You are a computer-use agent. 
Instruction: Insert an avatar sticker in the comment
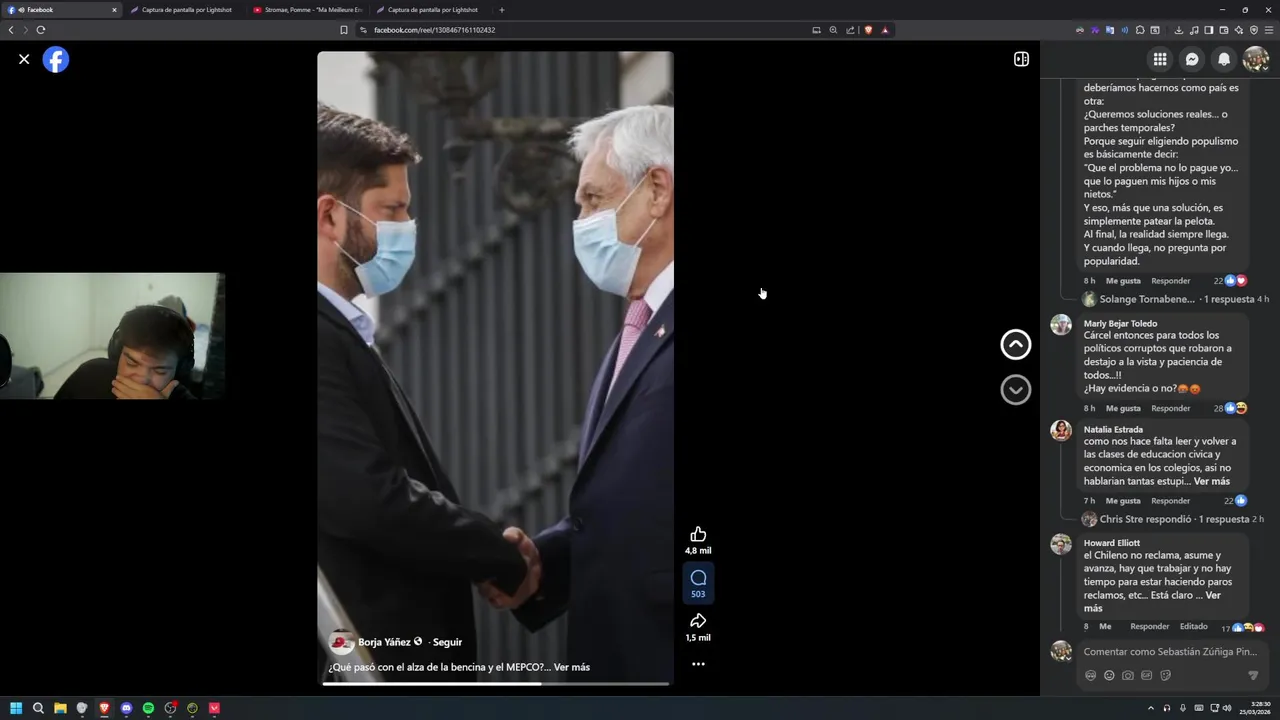click(x=1090, y=675)
